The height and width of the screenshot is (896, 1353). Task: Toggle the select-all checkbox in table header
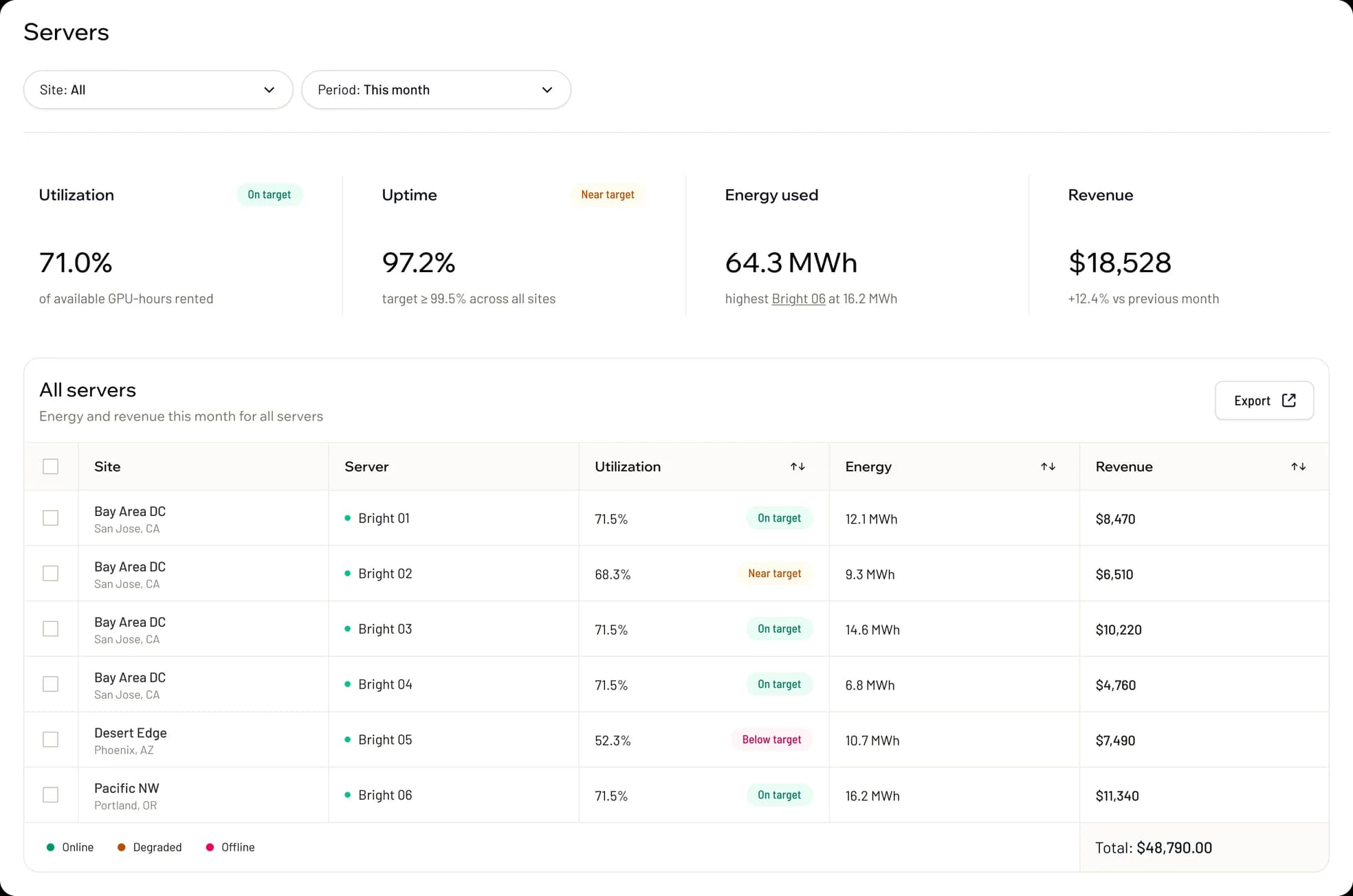coord(50,467)
